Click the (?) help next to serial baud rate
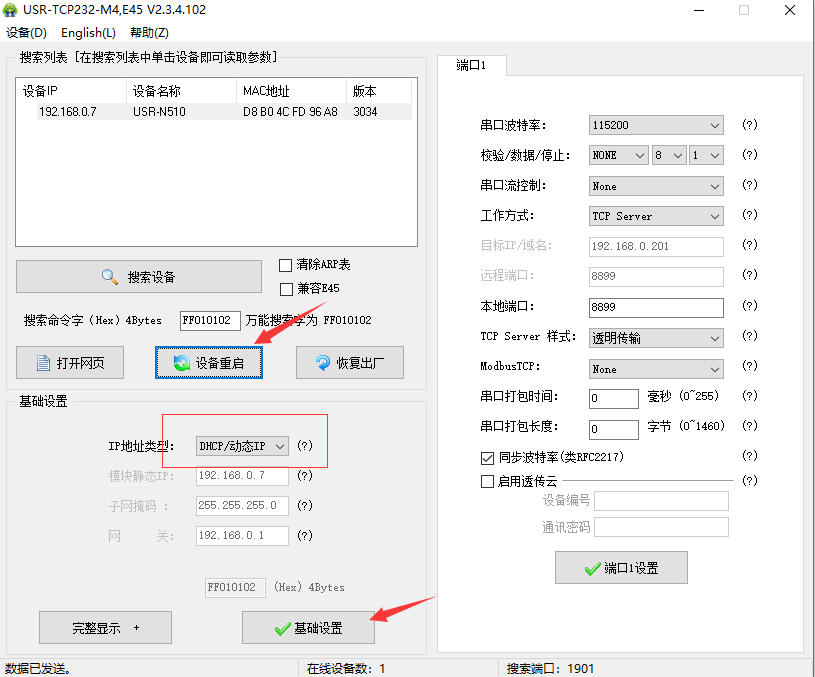Viewport: 815px width, 677px height. (x=749, y=125)
